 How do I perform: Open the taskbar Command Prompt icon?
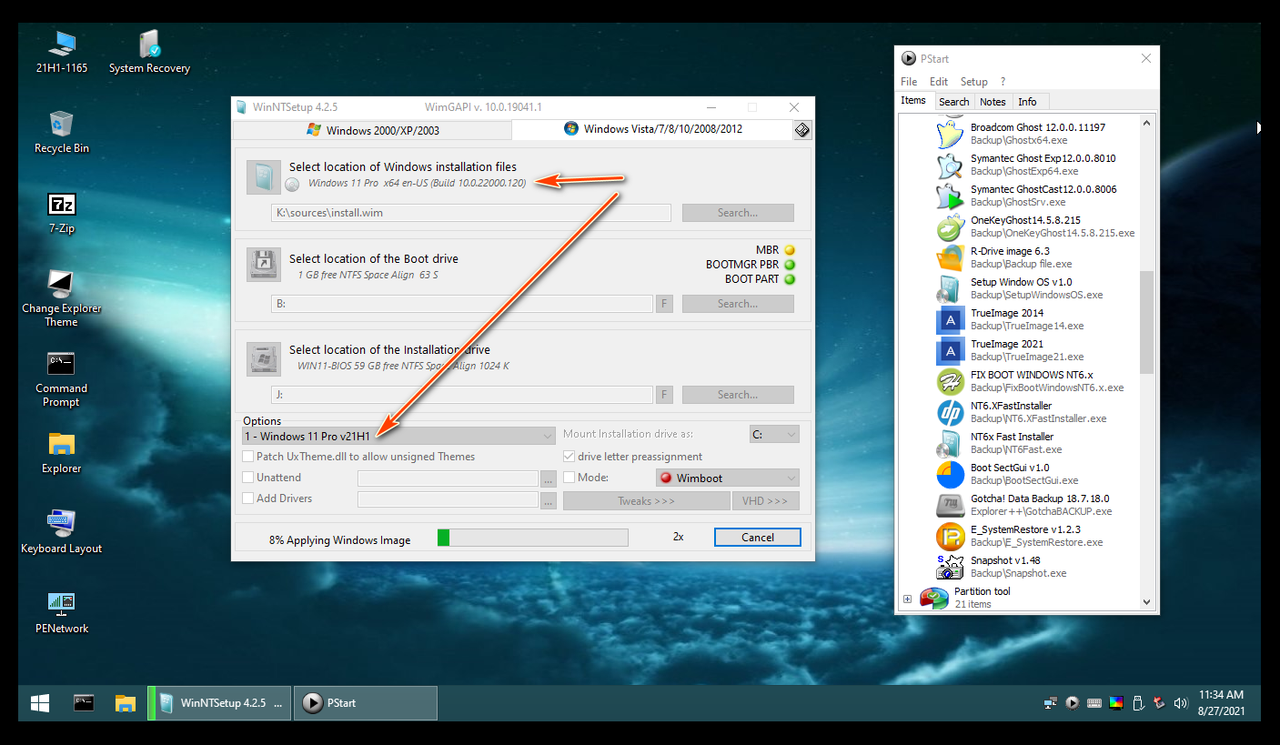click(x=84, y=703)
